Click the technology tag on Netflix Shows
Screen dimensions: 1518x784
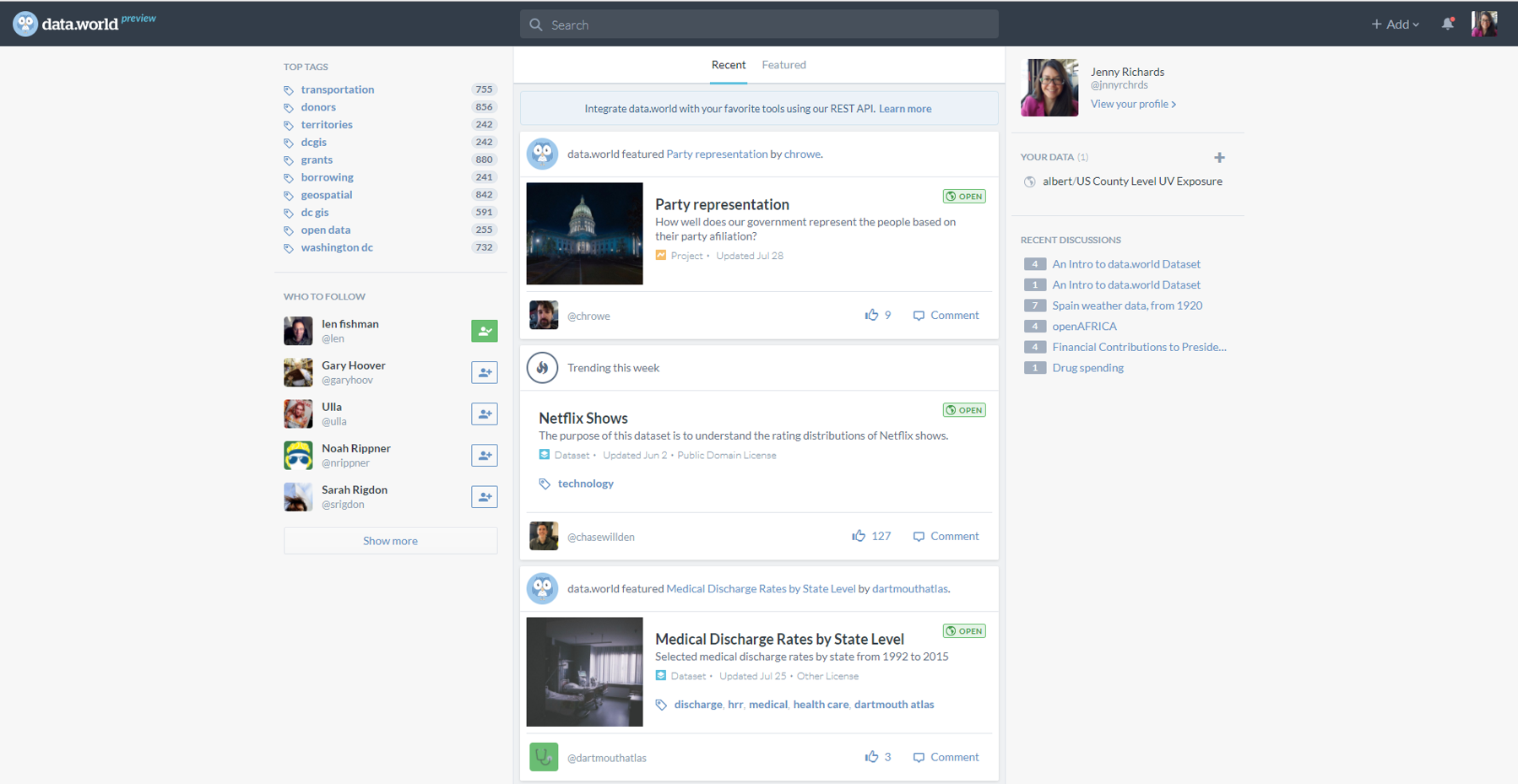pyautogui.click(x=585, y=484)
